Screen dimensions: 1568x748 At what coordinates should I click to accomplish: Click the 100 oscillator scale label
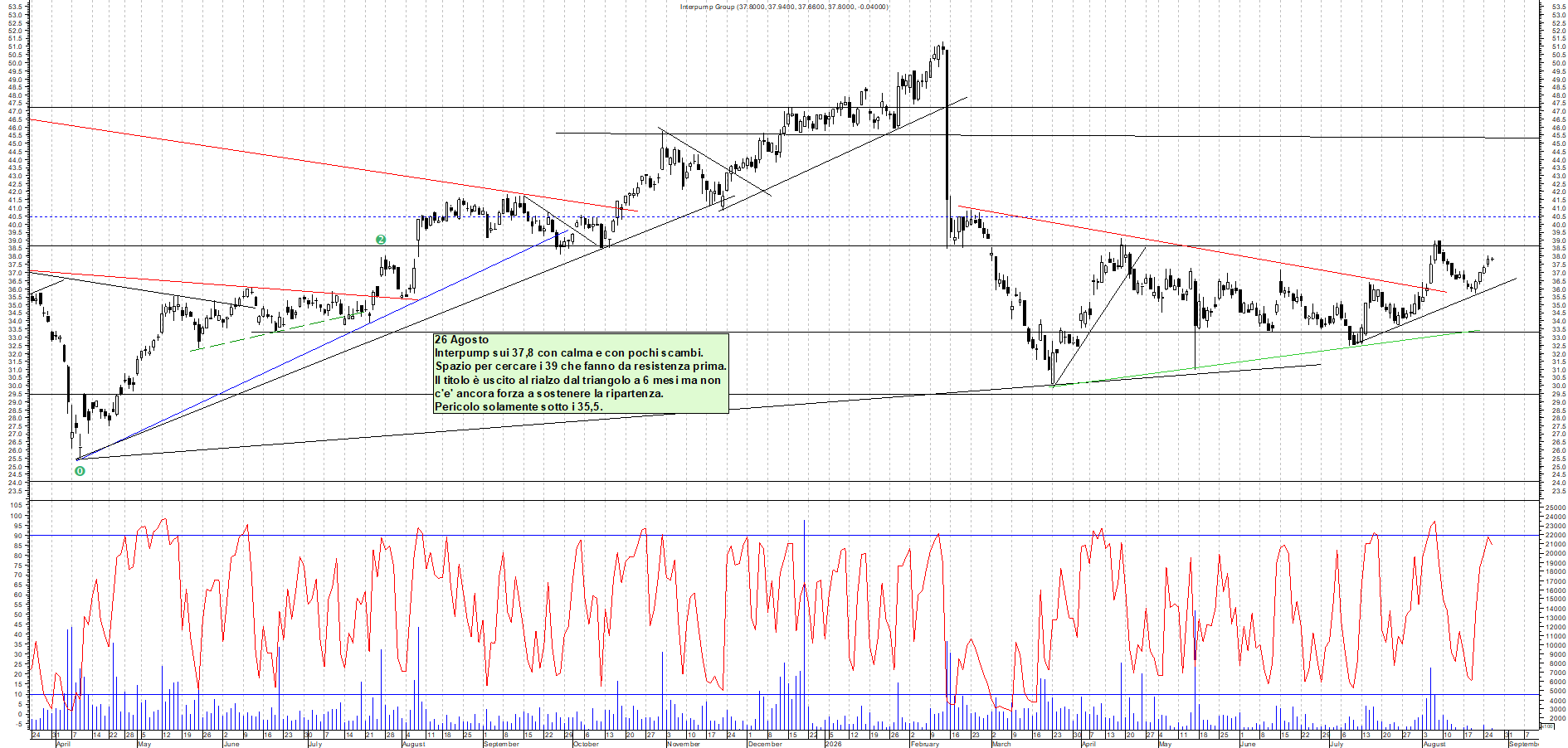16,516
